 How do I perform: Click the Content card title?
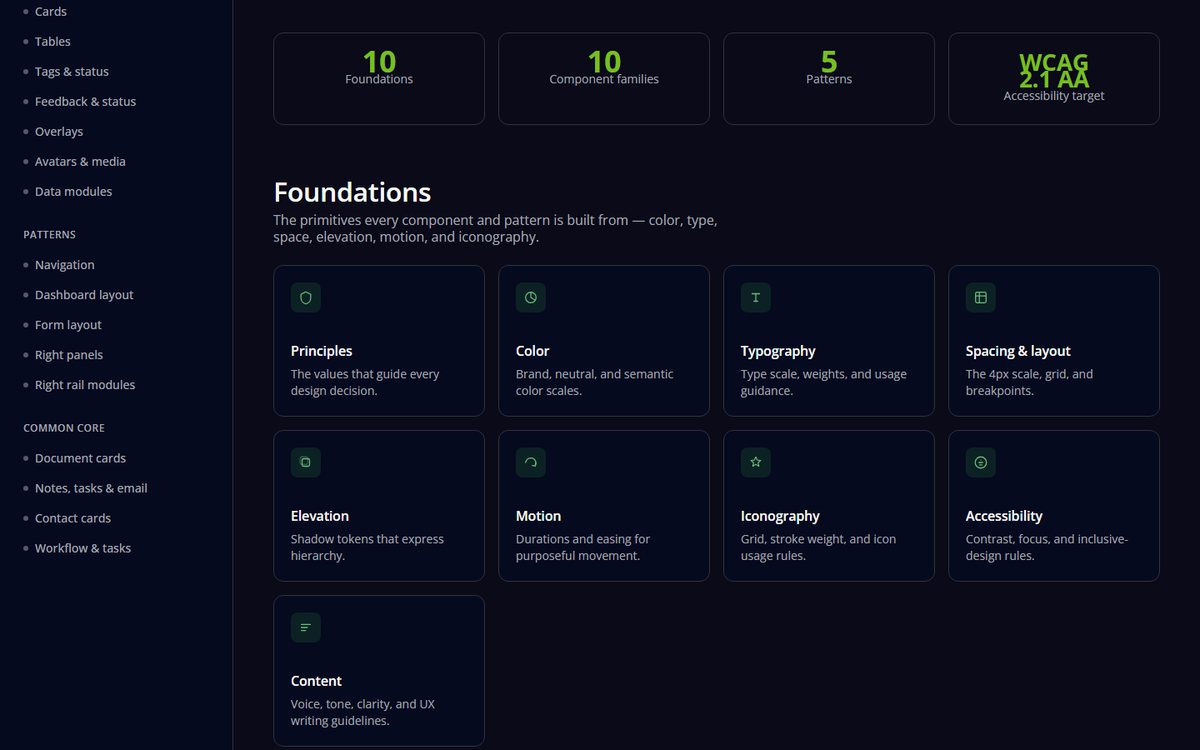[x=316, y=681]
